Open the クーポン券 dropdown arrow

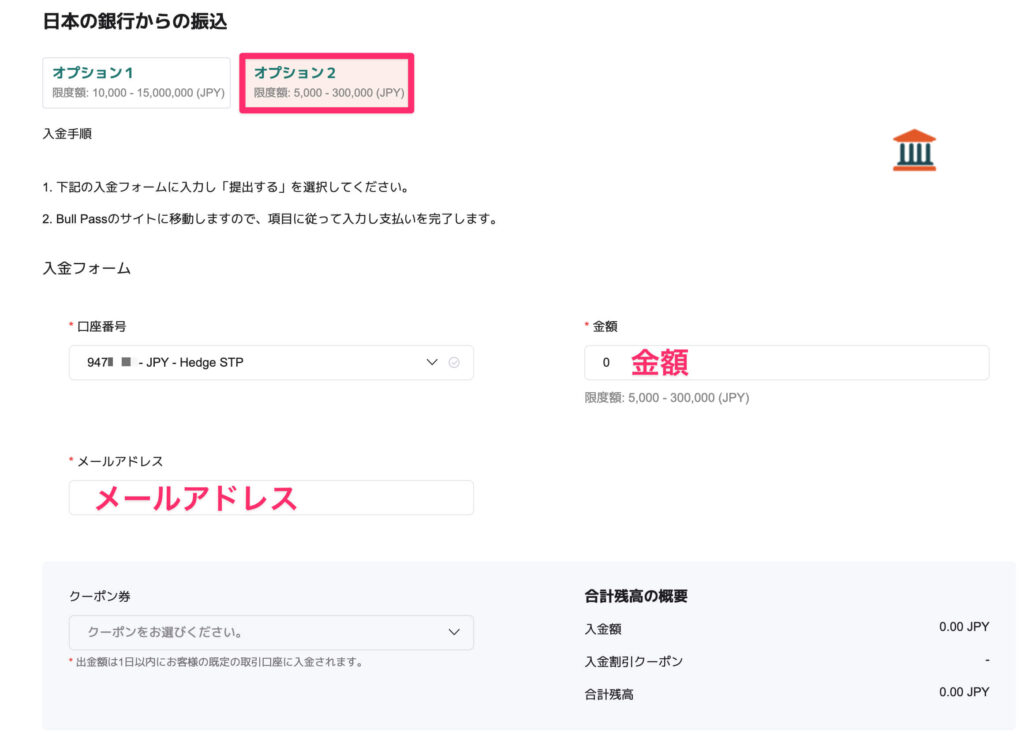454,632
